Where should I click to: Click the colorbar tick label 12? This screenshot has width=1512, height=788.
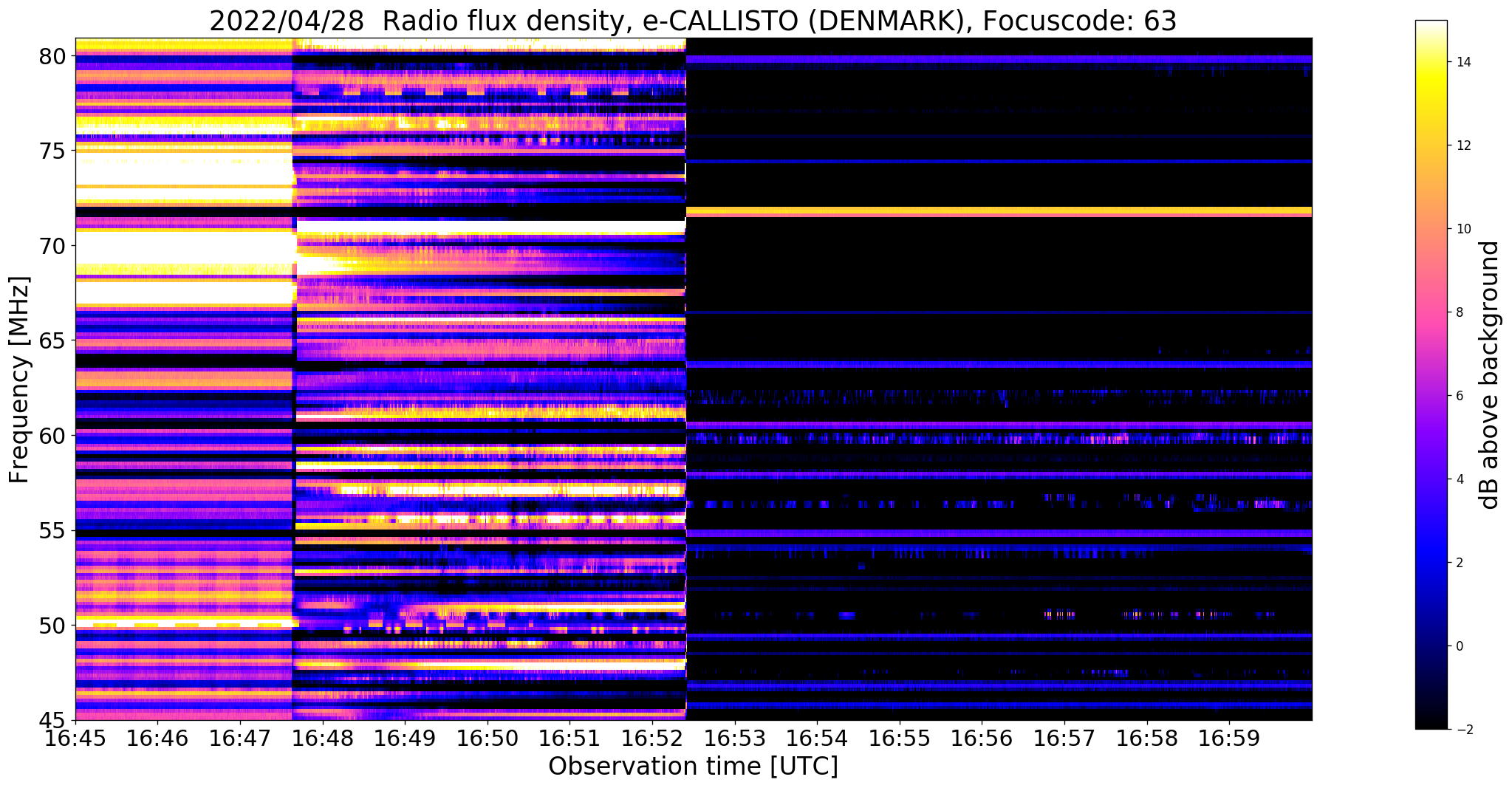click(x=1463, y=145)
